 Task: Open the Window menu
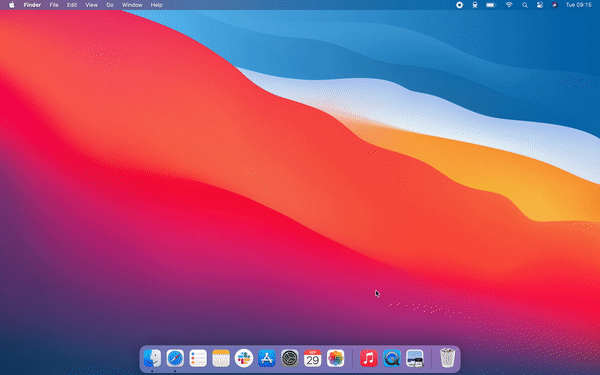pyautogui.click(x=132, y=5)
